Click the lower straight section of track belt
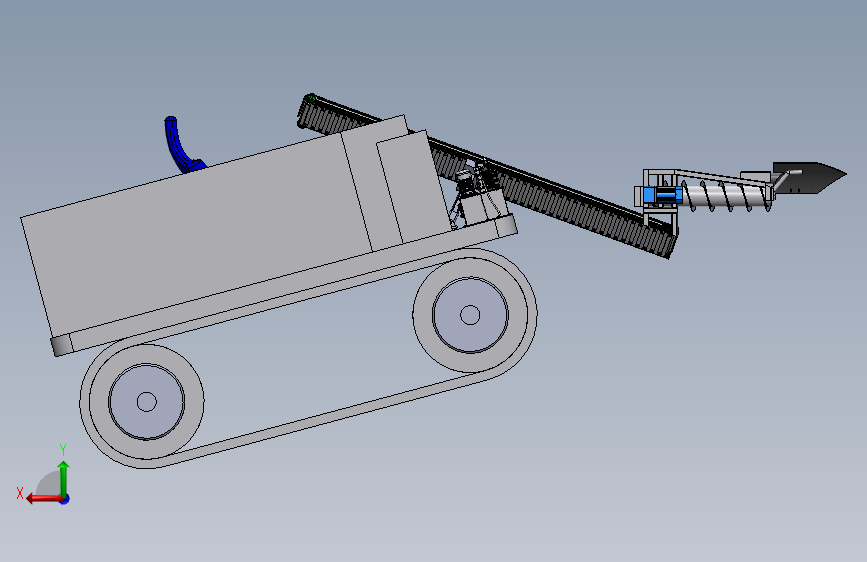 pos(326,418)
